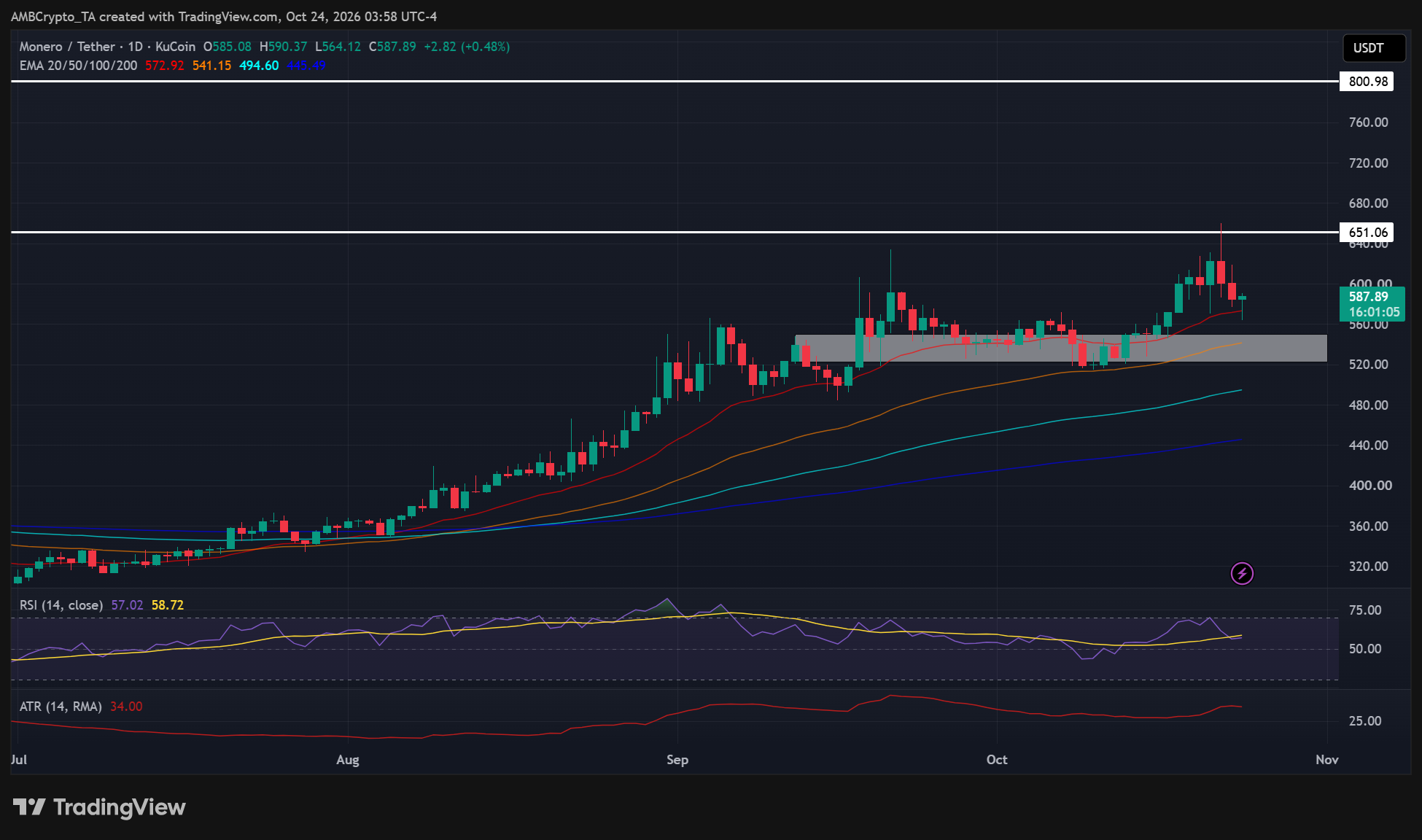
Task: Click the open price O585.08 value
Action: (x=227, y=47)
